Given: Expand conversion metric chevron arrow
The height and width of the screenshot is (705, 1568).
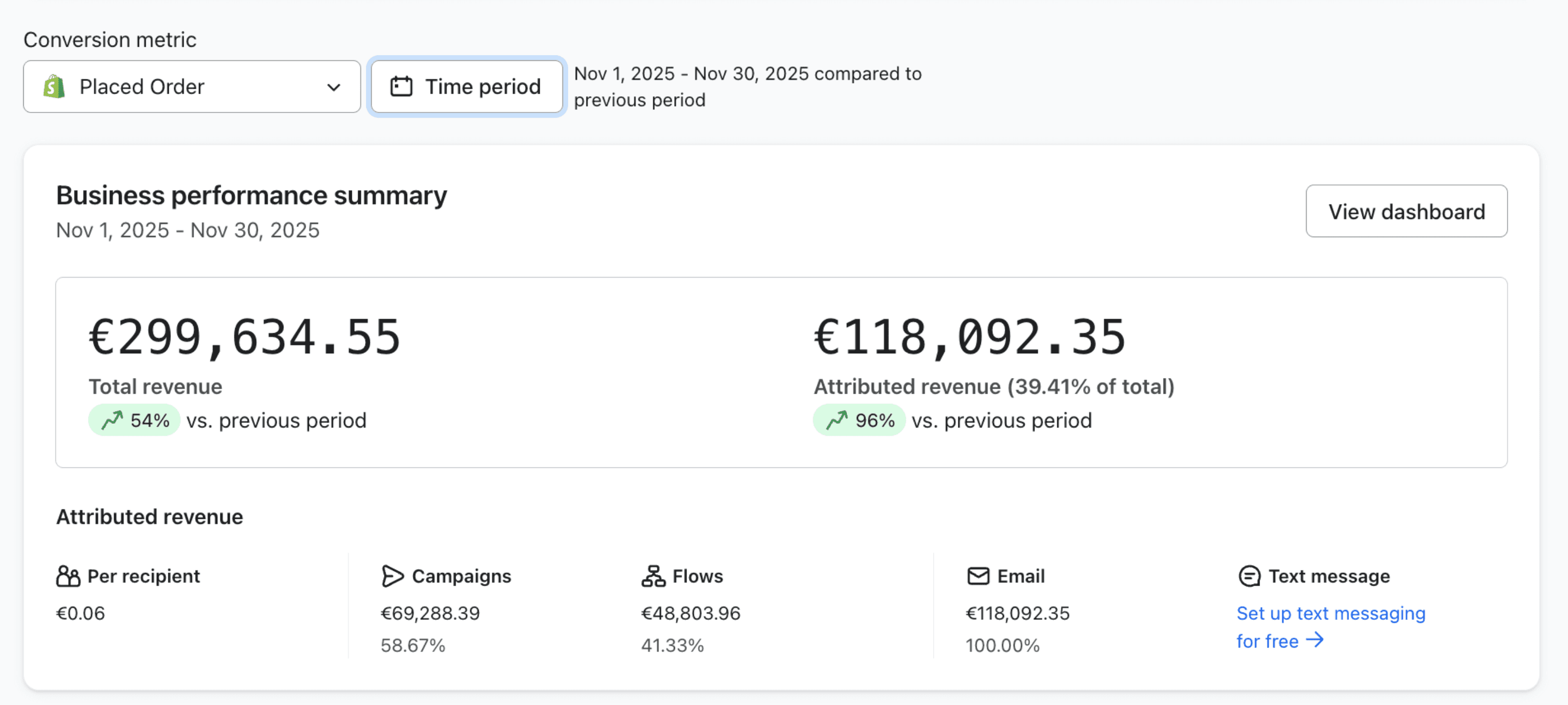Looking at the screenshot, I should pyautogui.click(x=333, y=87).
